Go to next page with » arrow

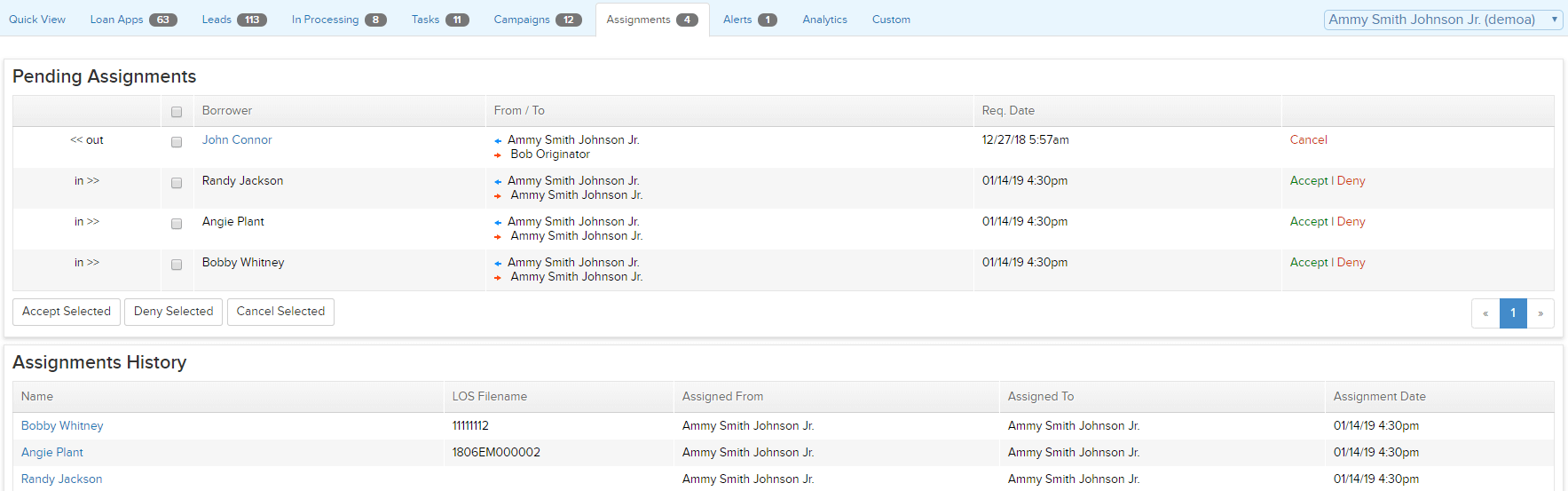click(1540, 313)
